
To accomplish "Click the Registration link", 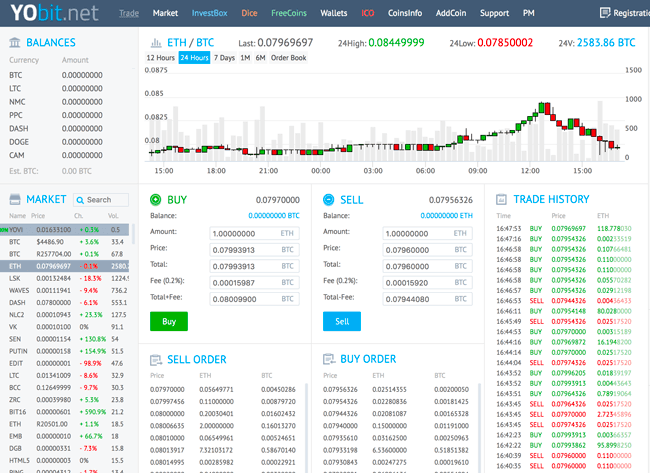I will [631, 13].
